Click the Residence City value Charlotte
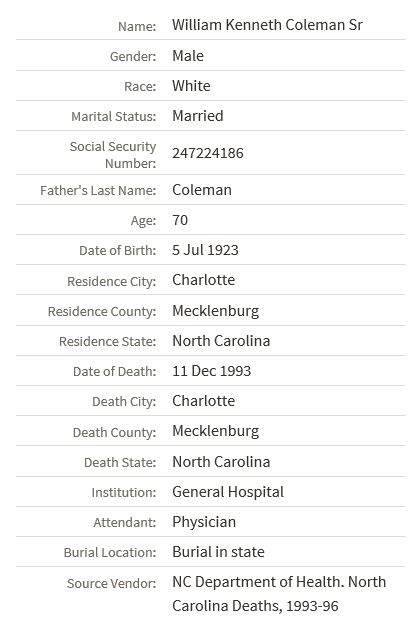413x626 pixels. pos(203,280)
